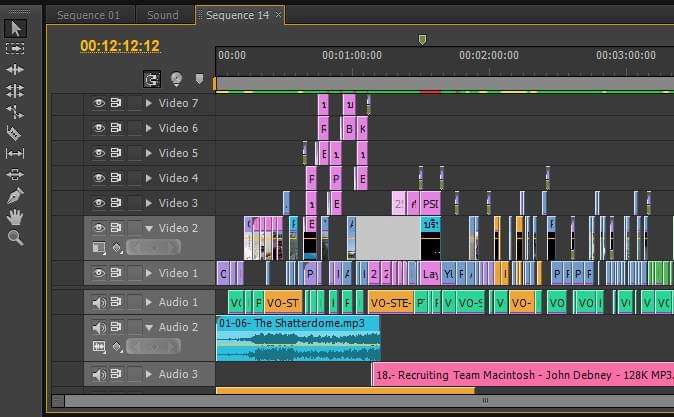Toggle sync lock on Video 6
The width and height of the screenshot is (674, 417).
[x=116, y=128]
